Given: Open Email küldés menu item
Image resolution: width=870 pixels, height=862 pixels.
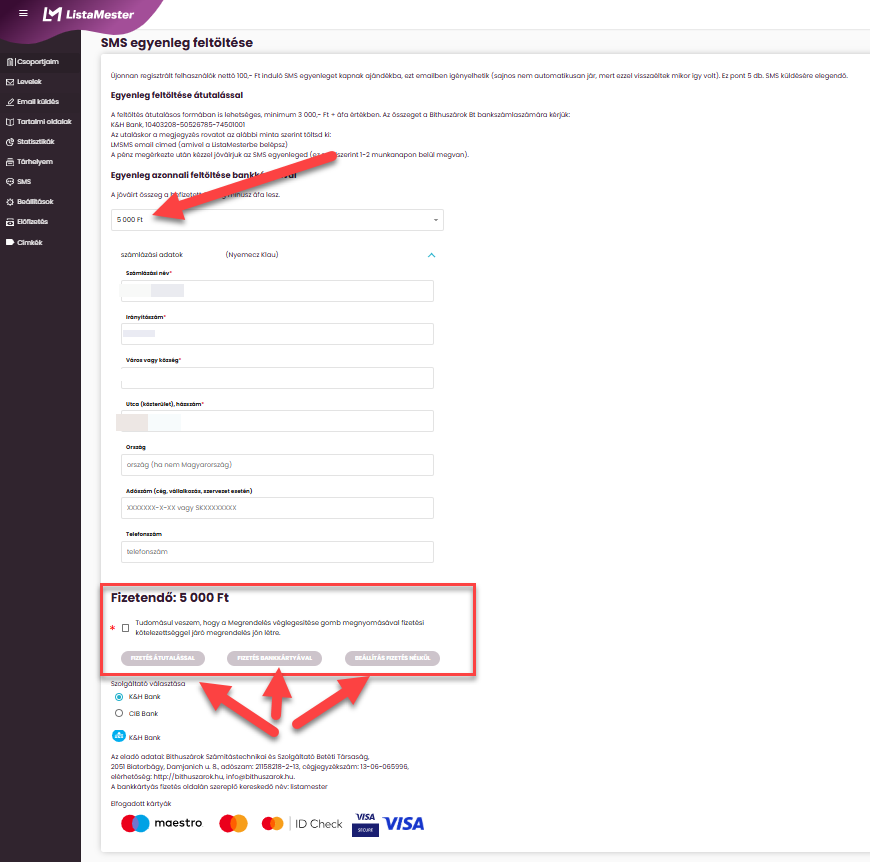Looking at the screenshot, I should pyautogui.click(x=40, y=102).
